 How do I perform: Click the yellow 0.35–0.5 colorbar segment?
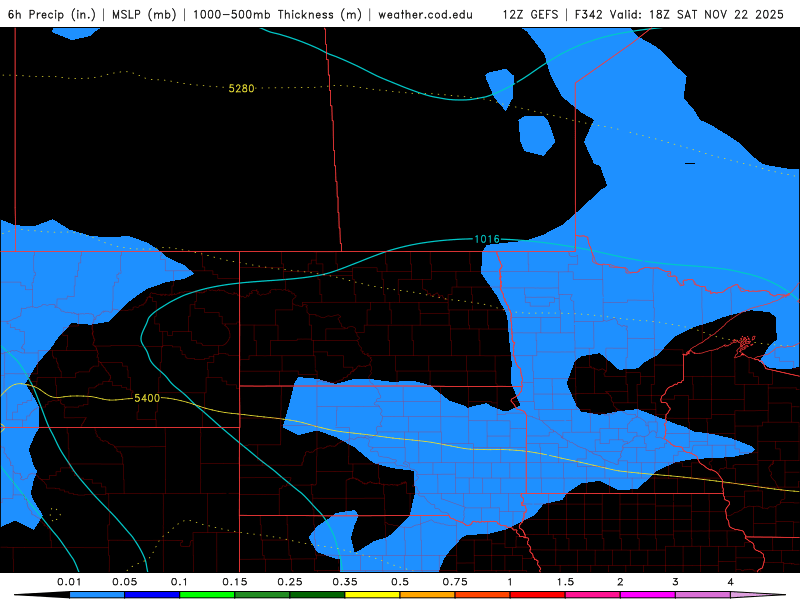pyautogui.click(x=372, y=595)
